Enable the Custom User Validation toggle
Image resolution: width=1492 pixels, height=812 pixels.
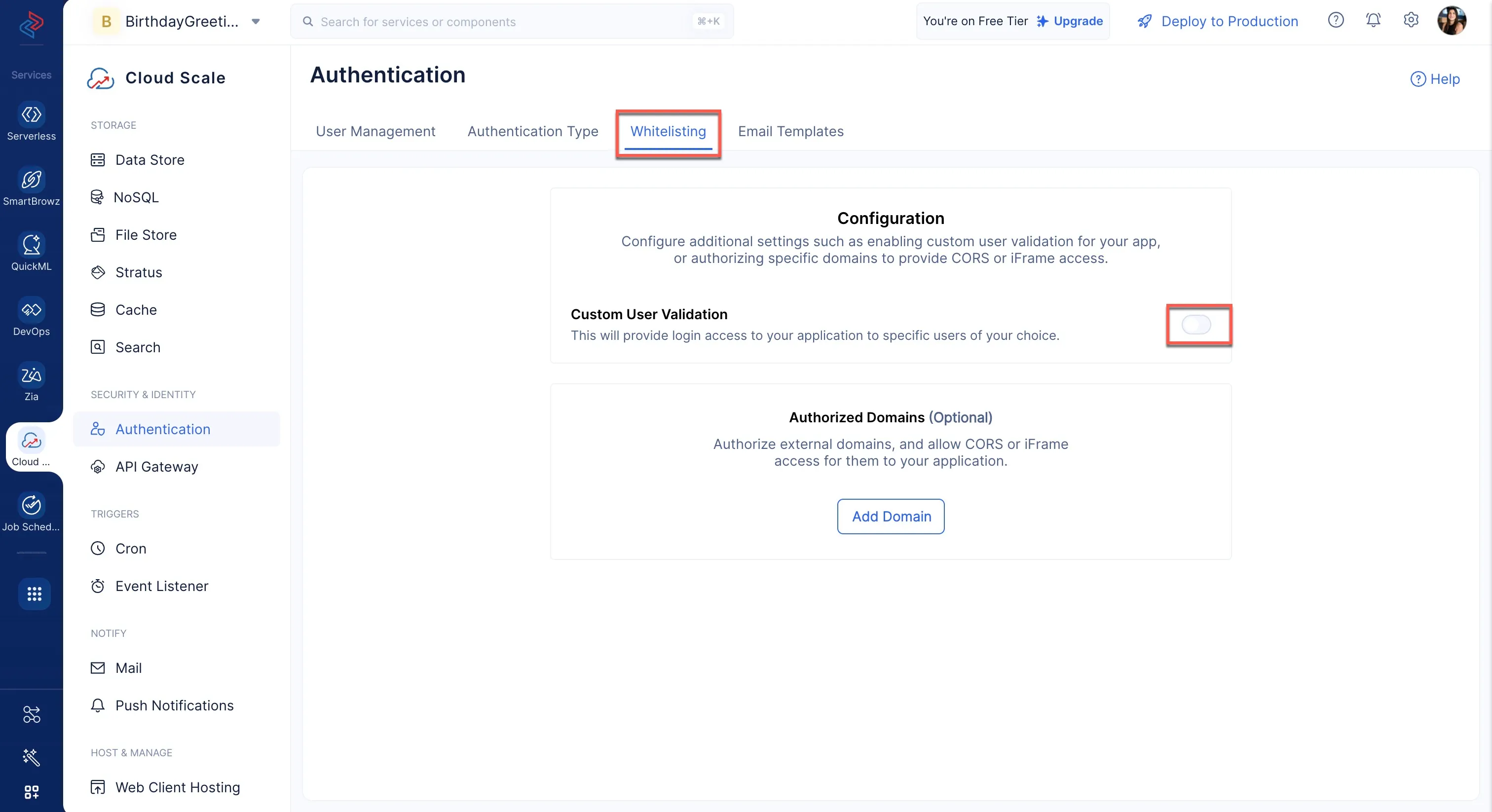pyautogui.click(x=1196, y=325)
